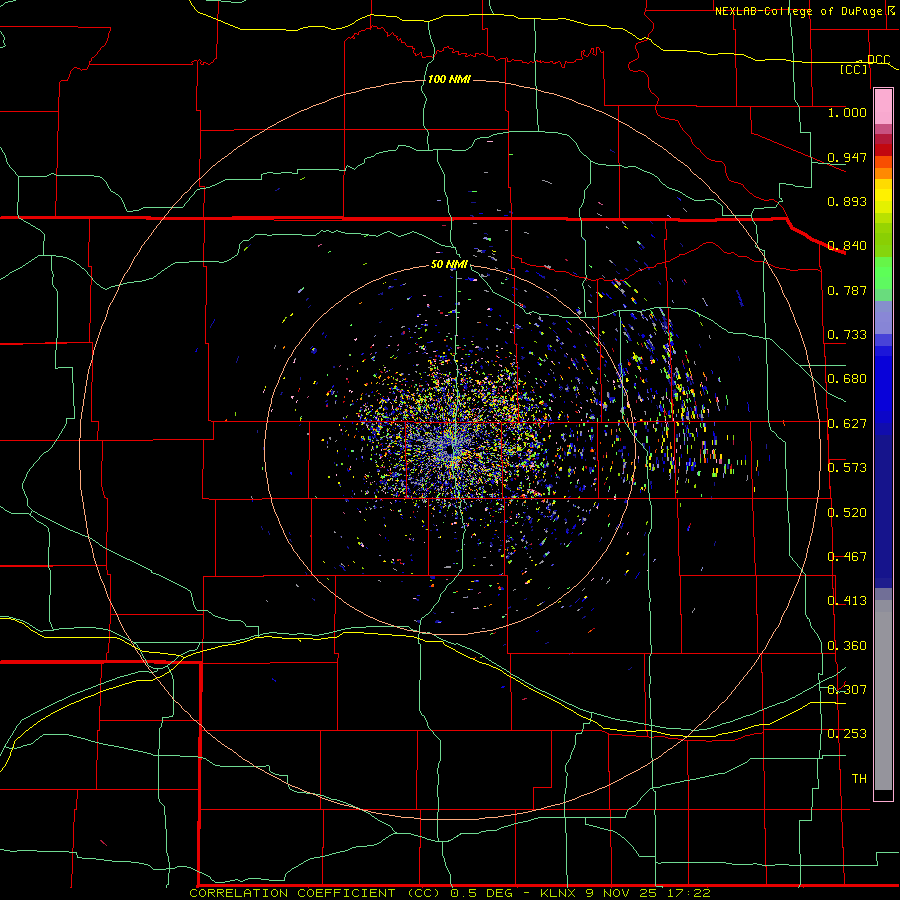The width and height of the screenshot is (900, 900).
Task: Click the gray band near bottom of color bar
Action: (883, 695)
